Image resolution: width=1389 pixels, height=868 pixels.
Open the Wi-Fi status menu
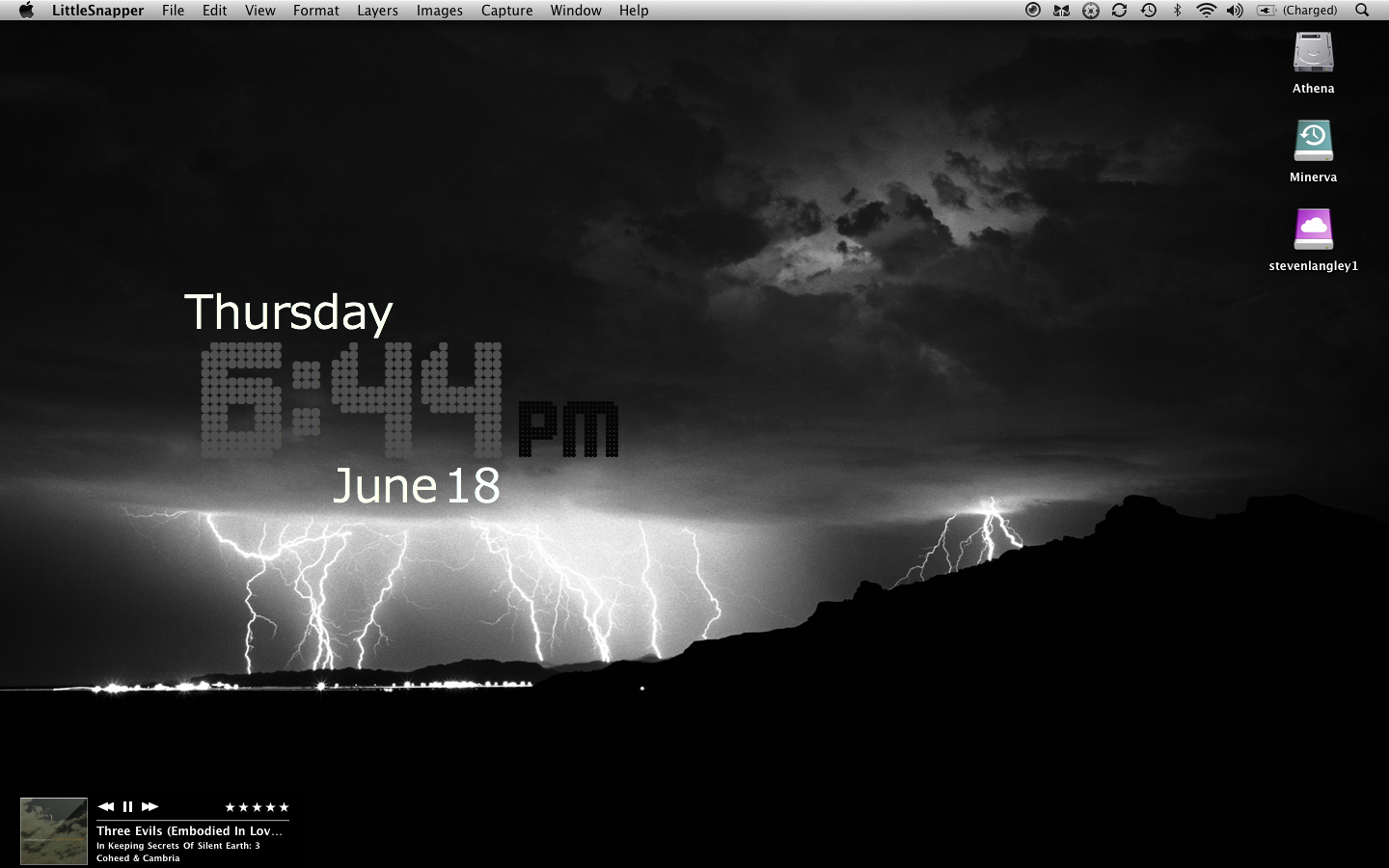point(1206,11)
